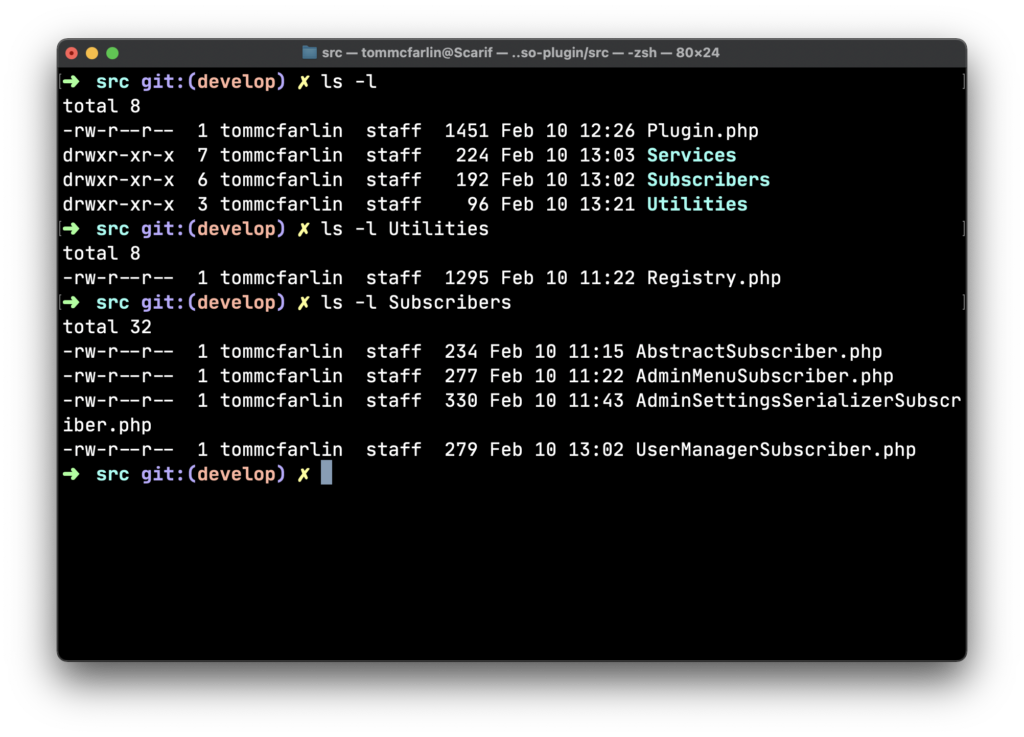Click the green arrow on the last prompt

point(71,474)
